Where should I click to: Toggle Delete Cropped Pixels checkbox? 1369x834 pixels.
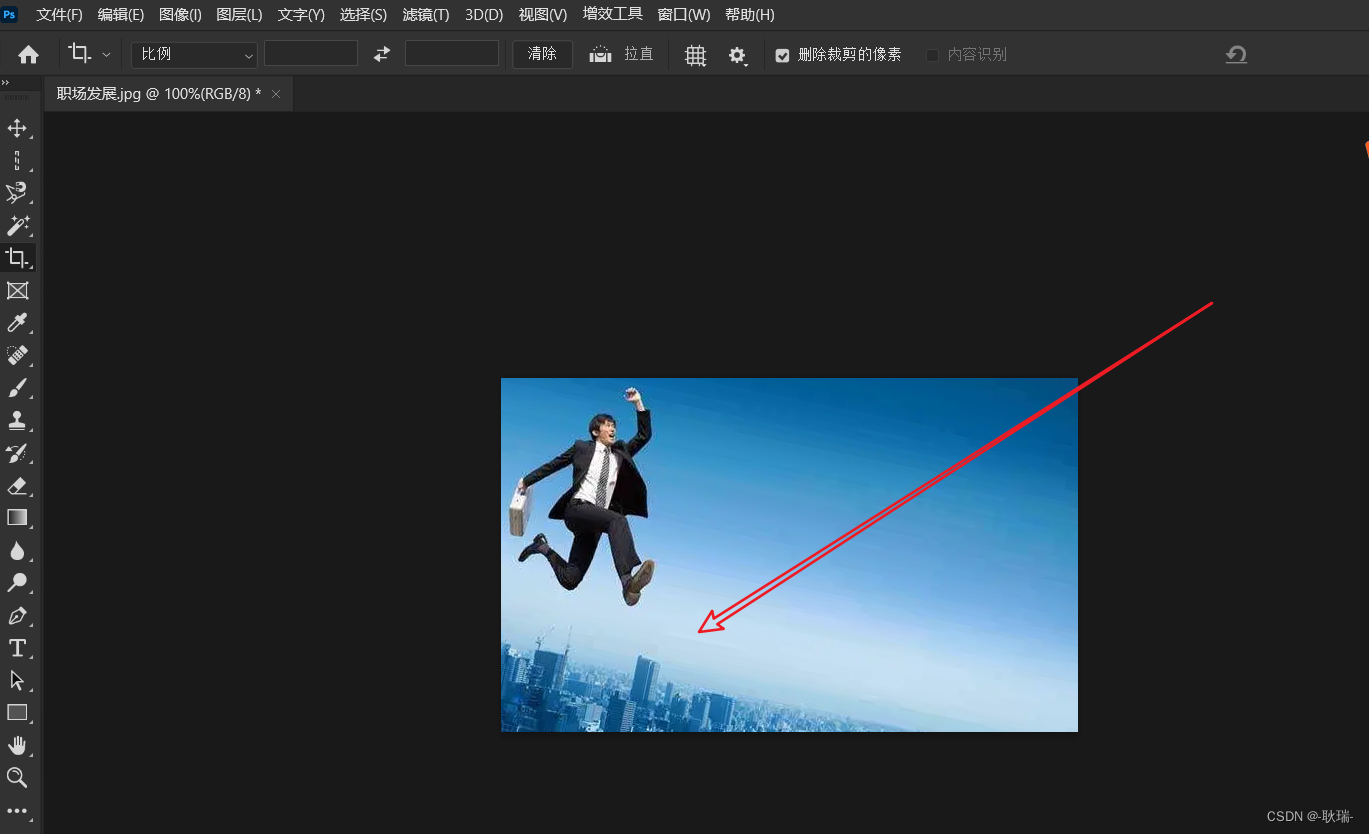point(782,55)
